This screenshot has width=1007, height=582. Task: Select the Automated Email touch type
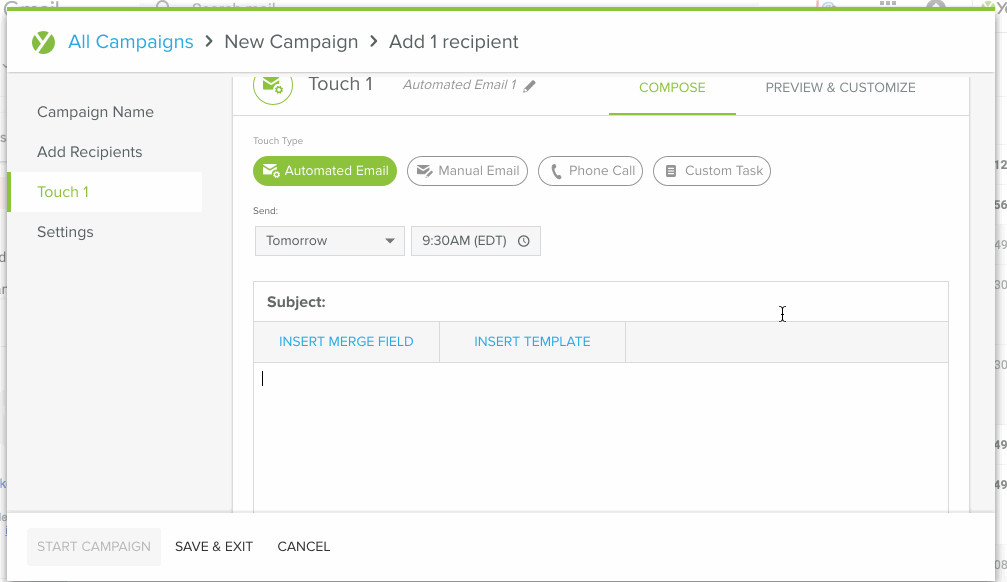click(325, 171)
